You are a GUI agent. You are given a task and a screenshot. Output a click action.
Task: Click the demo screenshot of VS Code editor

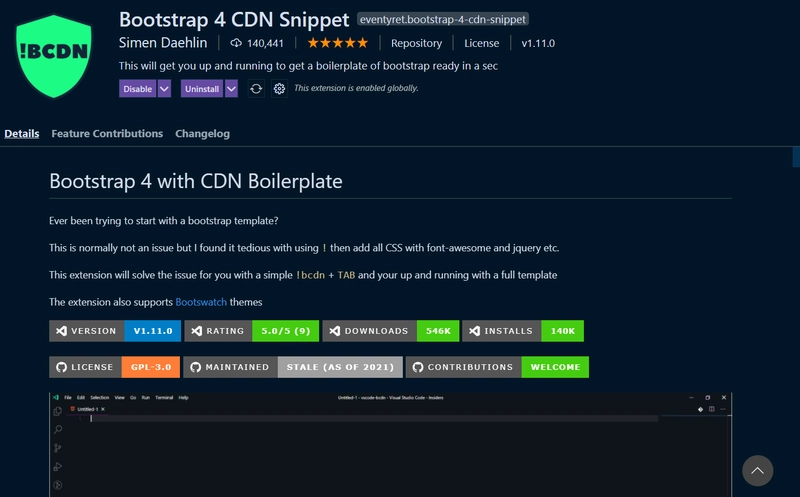point(390,444)
